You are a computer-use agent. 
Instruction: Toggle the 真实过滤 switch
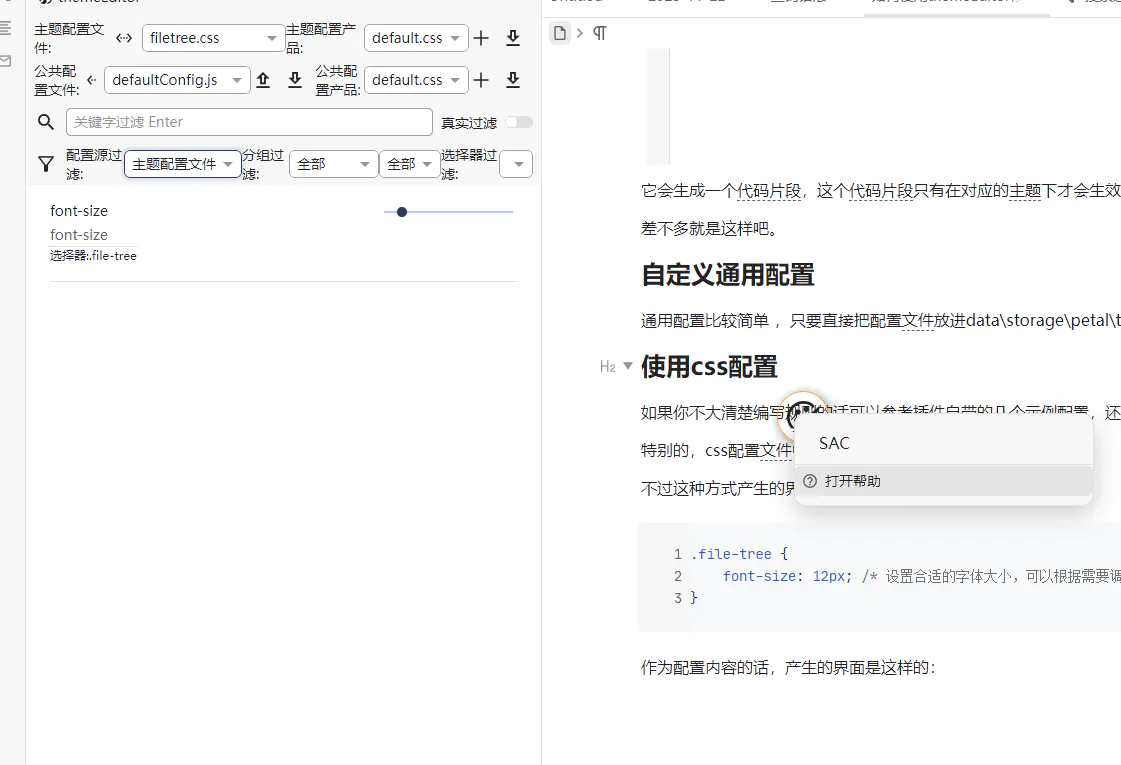pyautogui.click(x=518, y=122)
